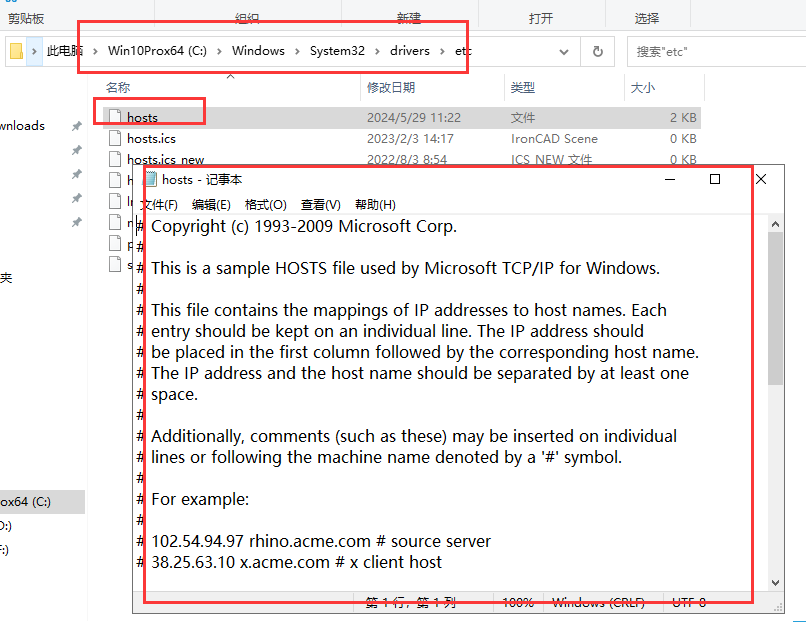
Task: Open the 查看(V) menu in Notepad
Action: click(x=321, y=205)
